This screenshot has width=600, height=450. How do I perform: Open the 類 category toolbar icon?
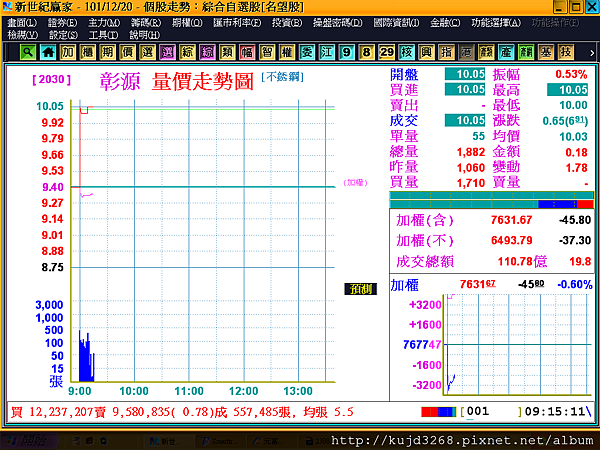[227, 52]
